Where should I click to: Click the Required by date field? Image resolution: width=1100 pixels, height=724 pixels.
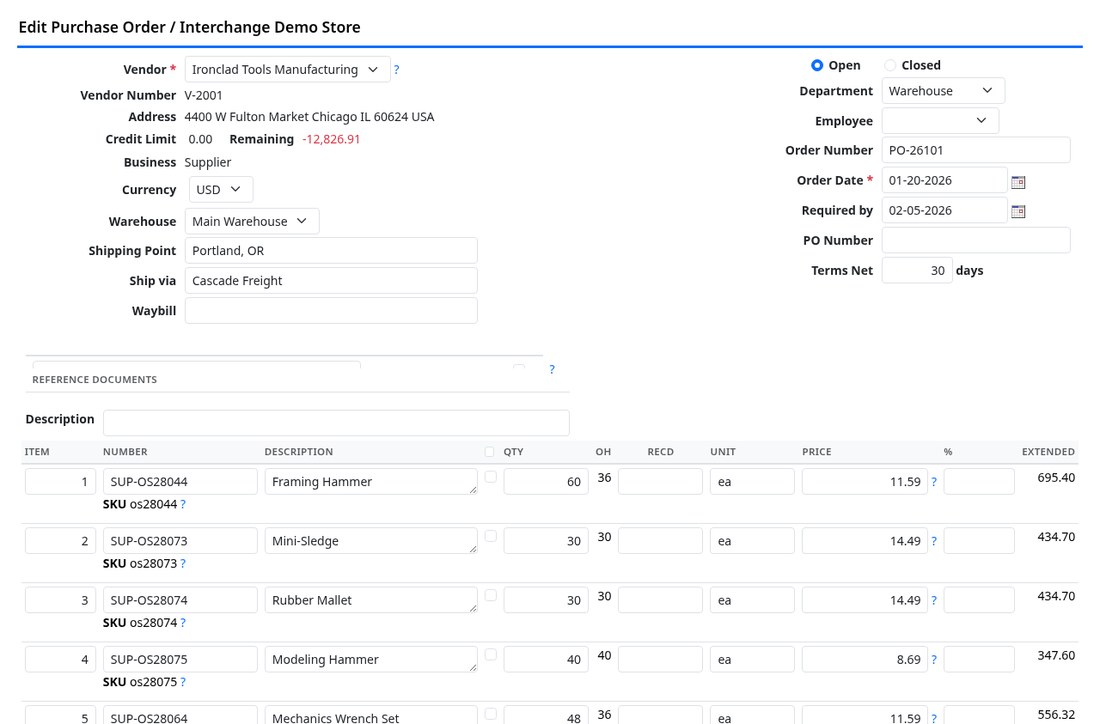(x=944, y=210)
